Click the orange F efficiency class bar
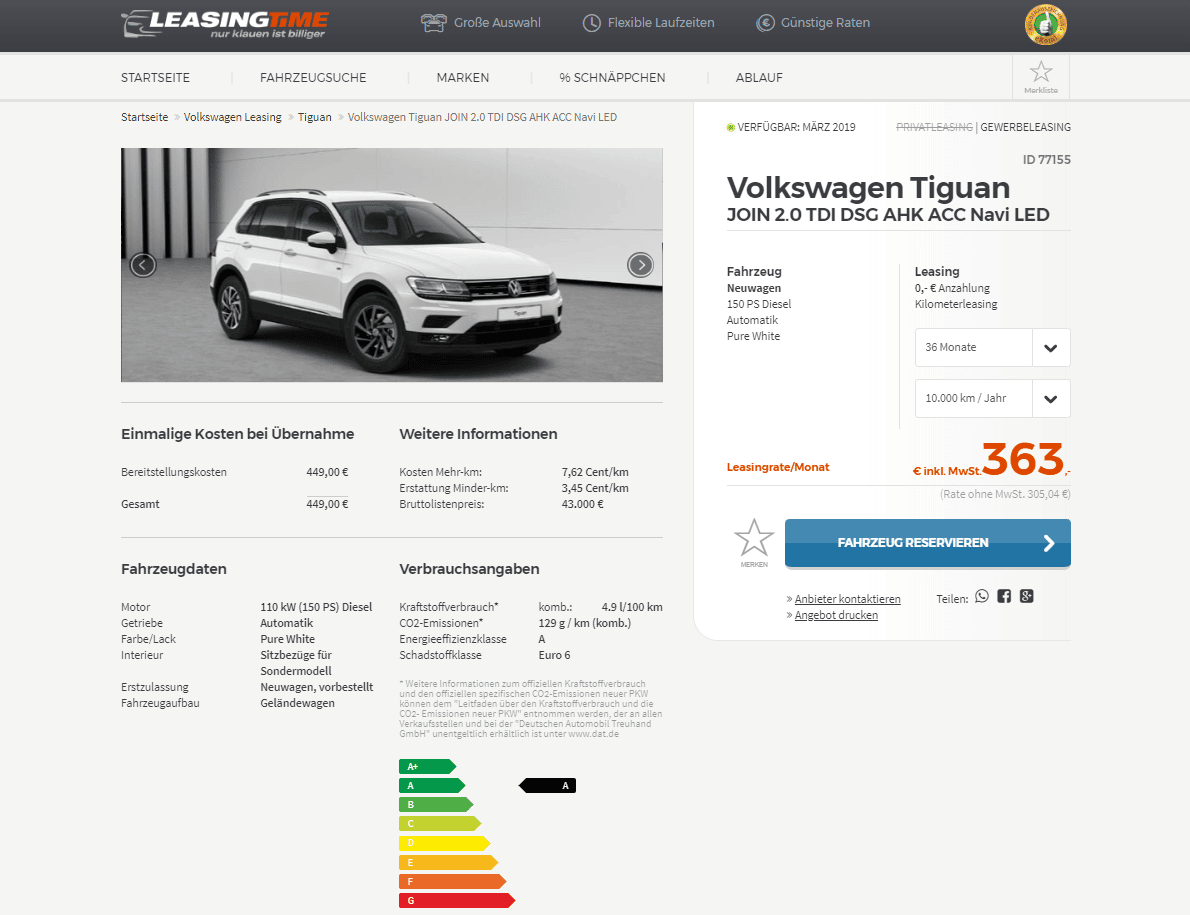This screenshot has height=915, width=1190. tap(452, 882)
